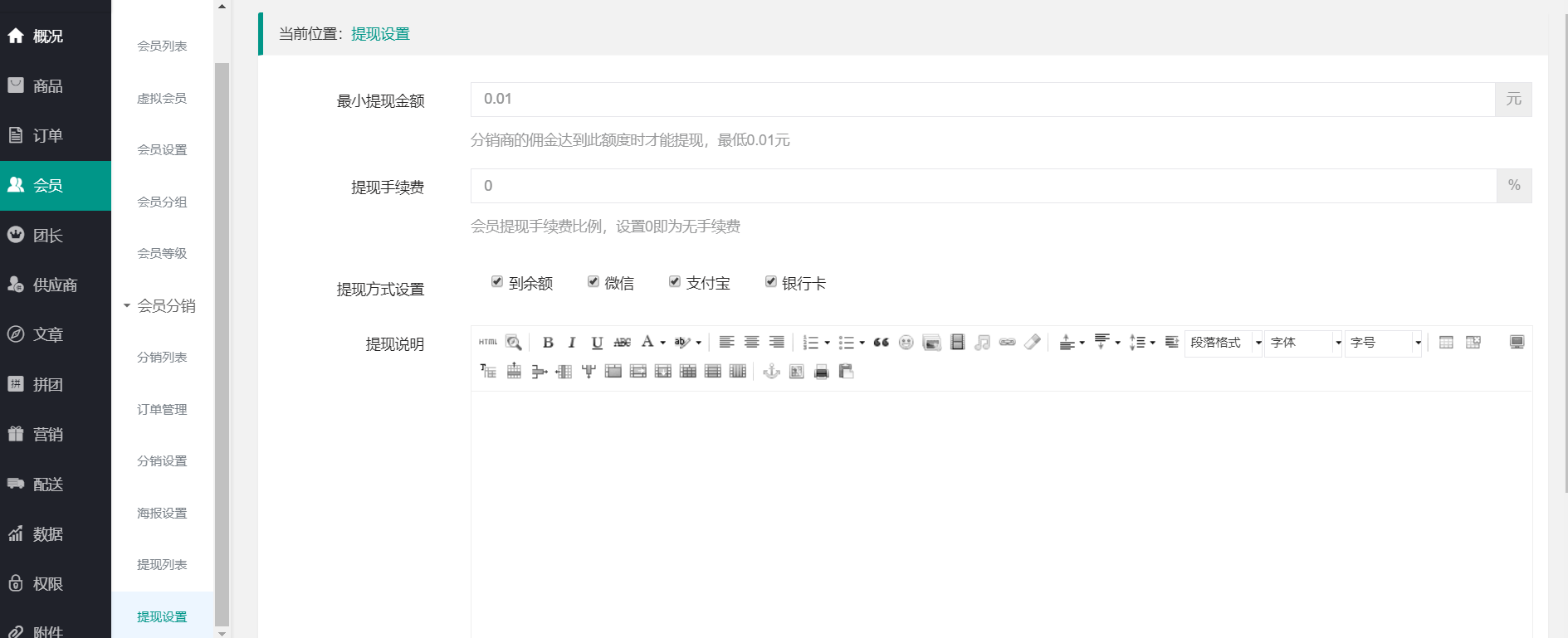
Task: Open ordered list style dropdown
Action: click(827, 342)
